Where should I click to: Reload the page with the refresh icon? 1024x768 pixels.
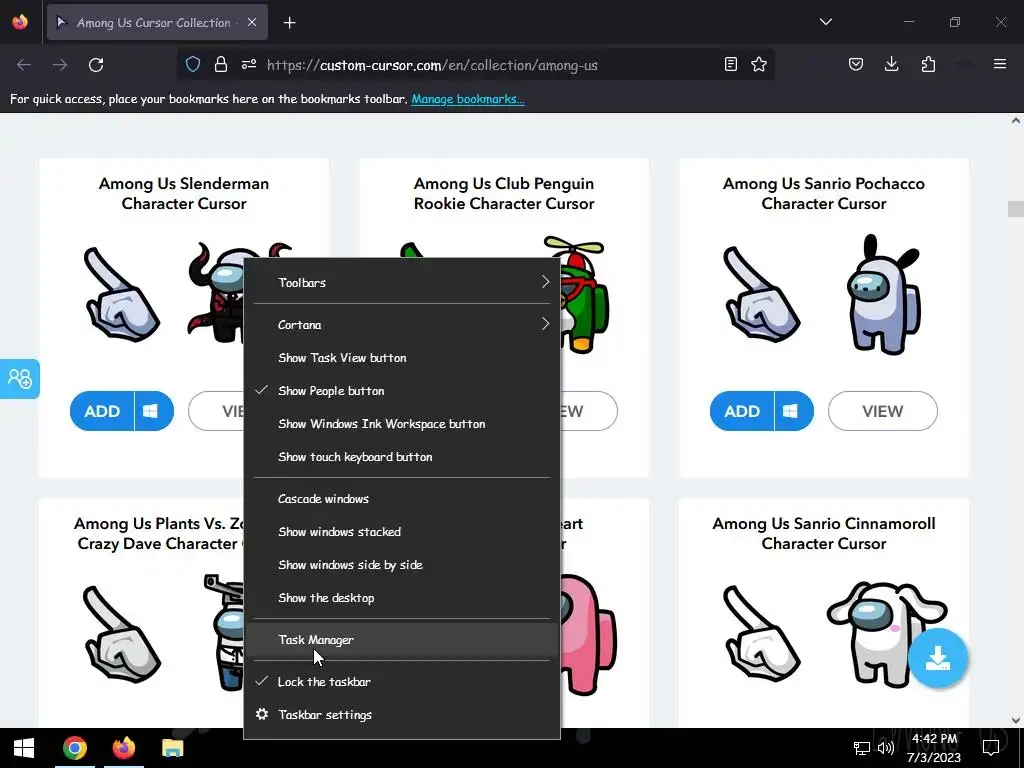pyautogui.click(x=96, y=65)
